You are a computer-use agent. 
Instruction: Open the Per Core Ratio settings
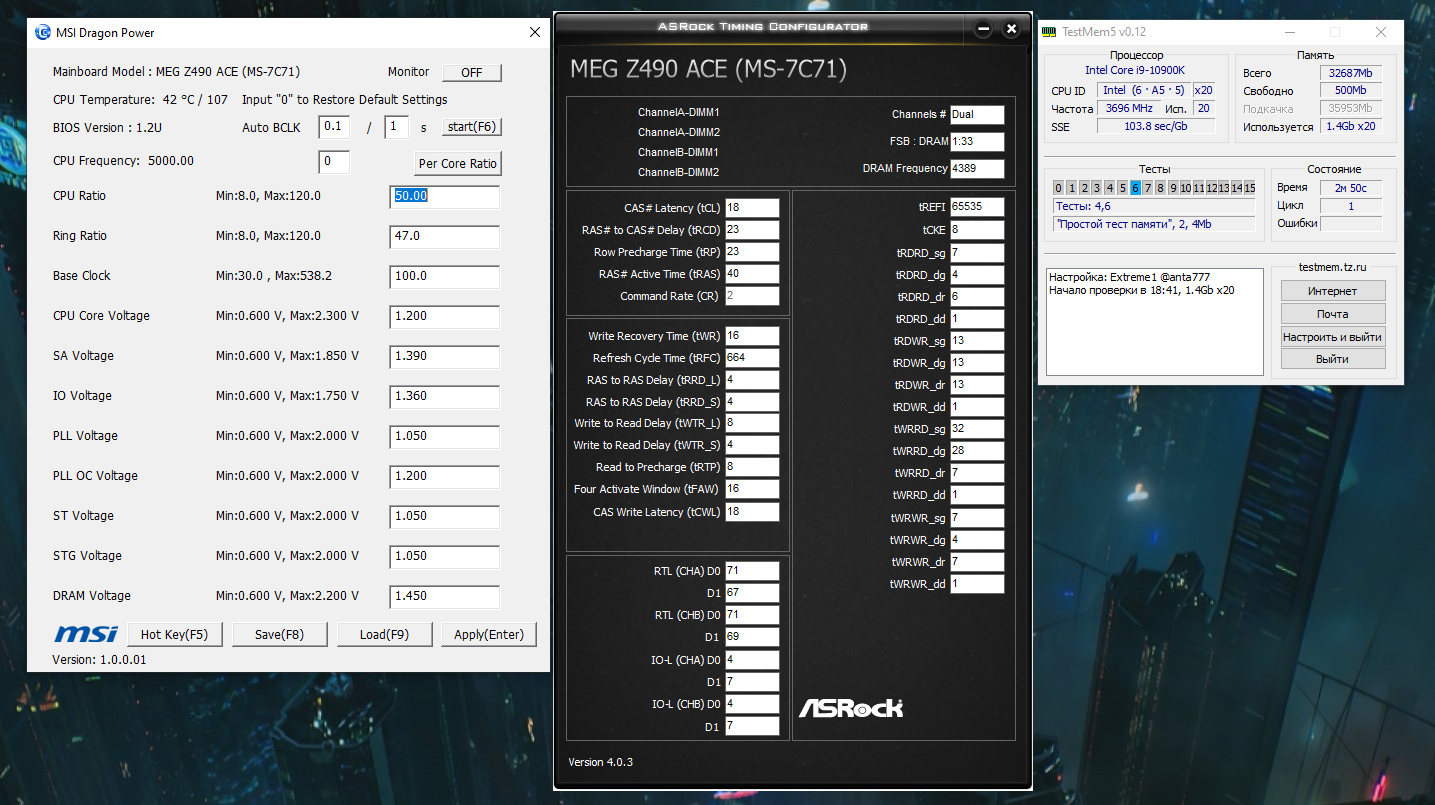[x=458, y=163]
